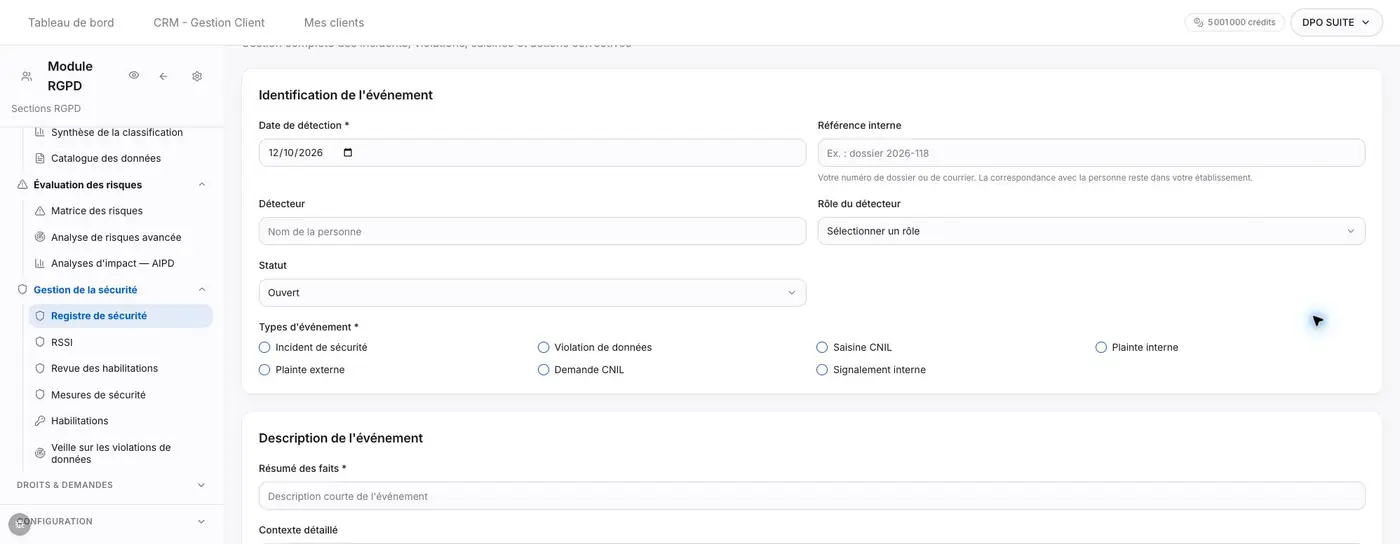The image size is (1400, 544).
Task: Select Plainte interne radio button
Action: click(1101, 348)
